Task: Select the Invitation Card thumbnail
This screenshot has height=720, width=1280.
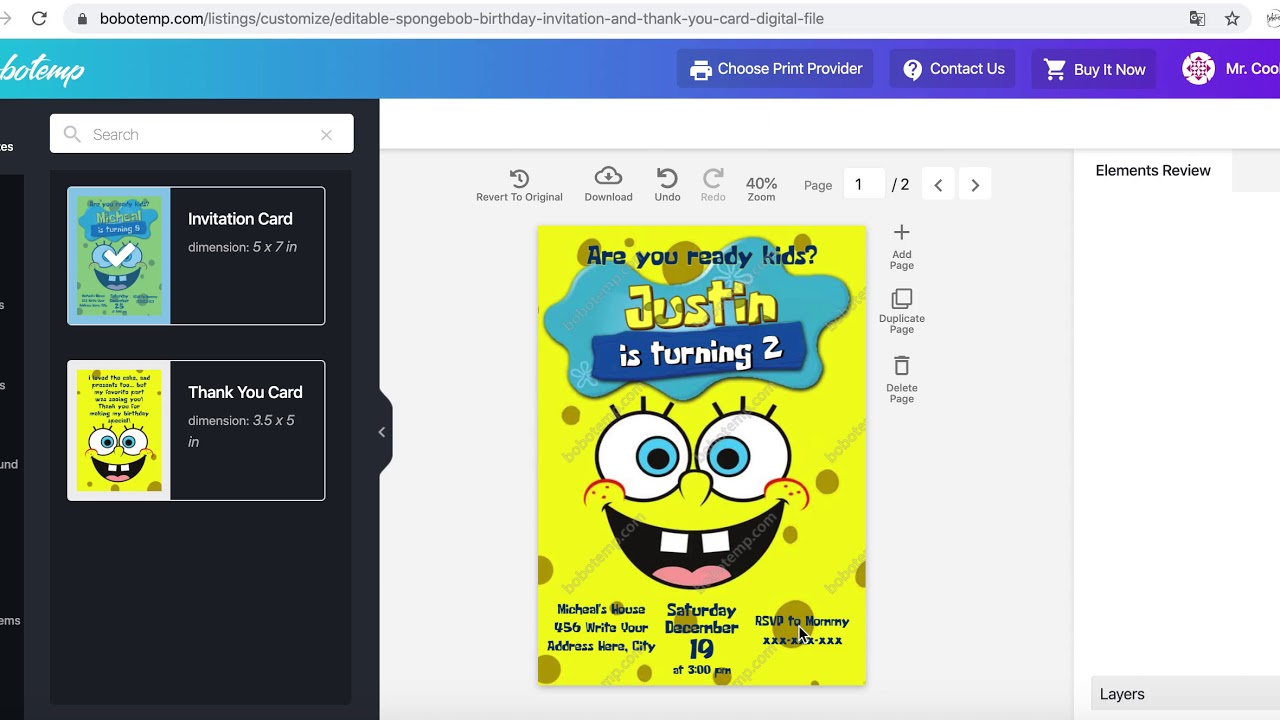Action: pos(119,256)
